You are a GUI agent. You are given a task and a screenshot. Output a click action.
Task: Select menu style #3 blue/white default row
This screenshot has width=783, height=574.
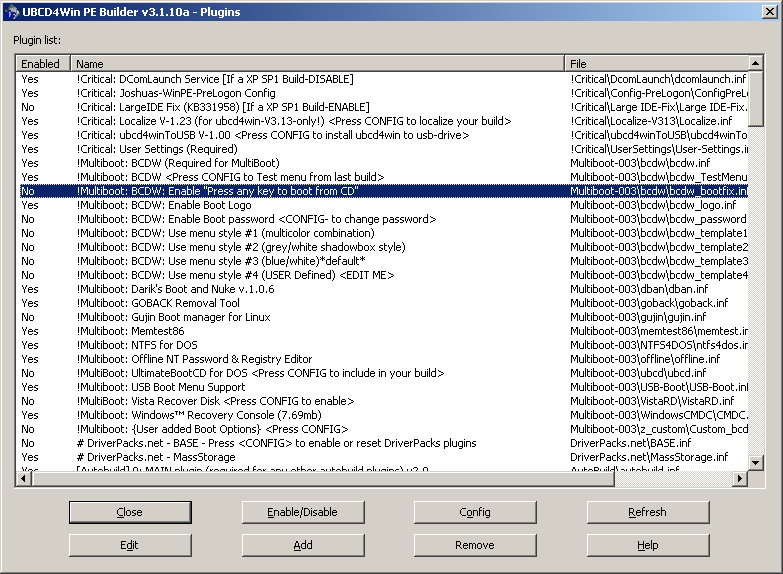(384, 261)
